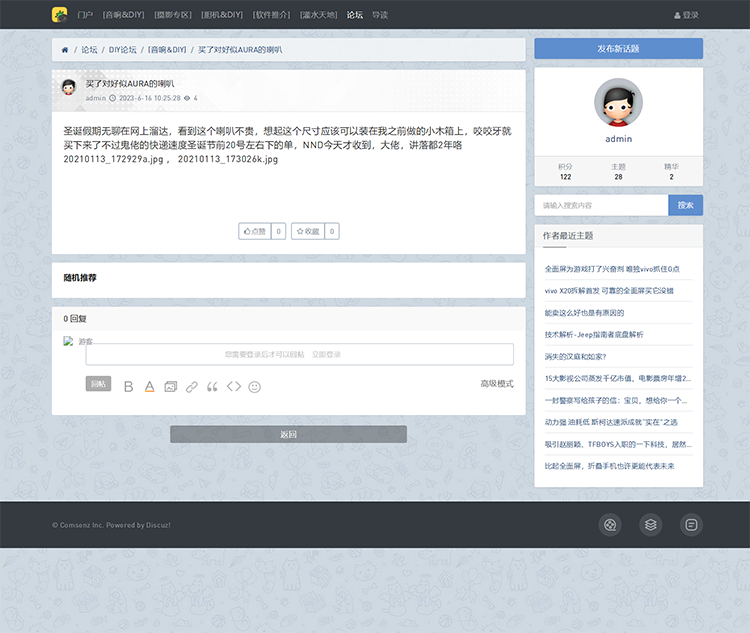750x633 pixels.
Task: Open [胆机&DIY] in top navigation
Action: click(222, 15)
